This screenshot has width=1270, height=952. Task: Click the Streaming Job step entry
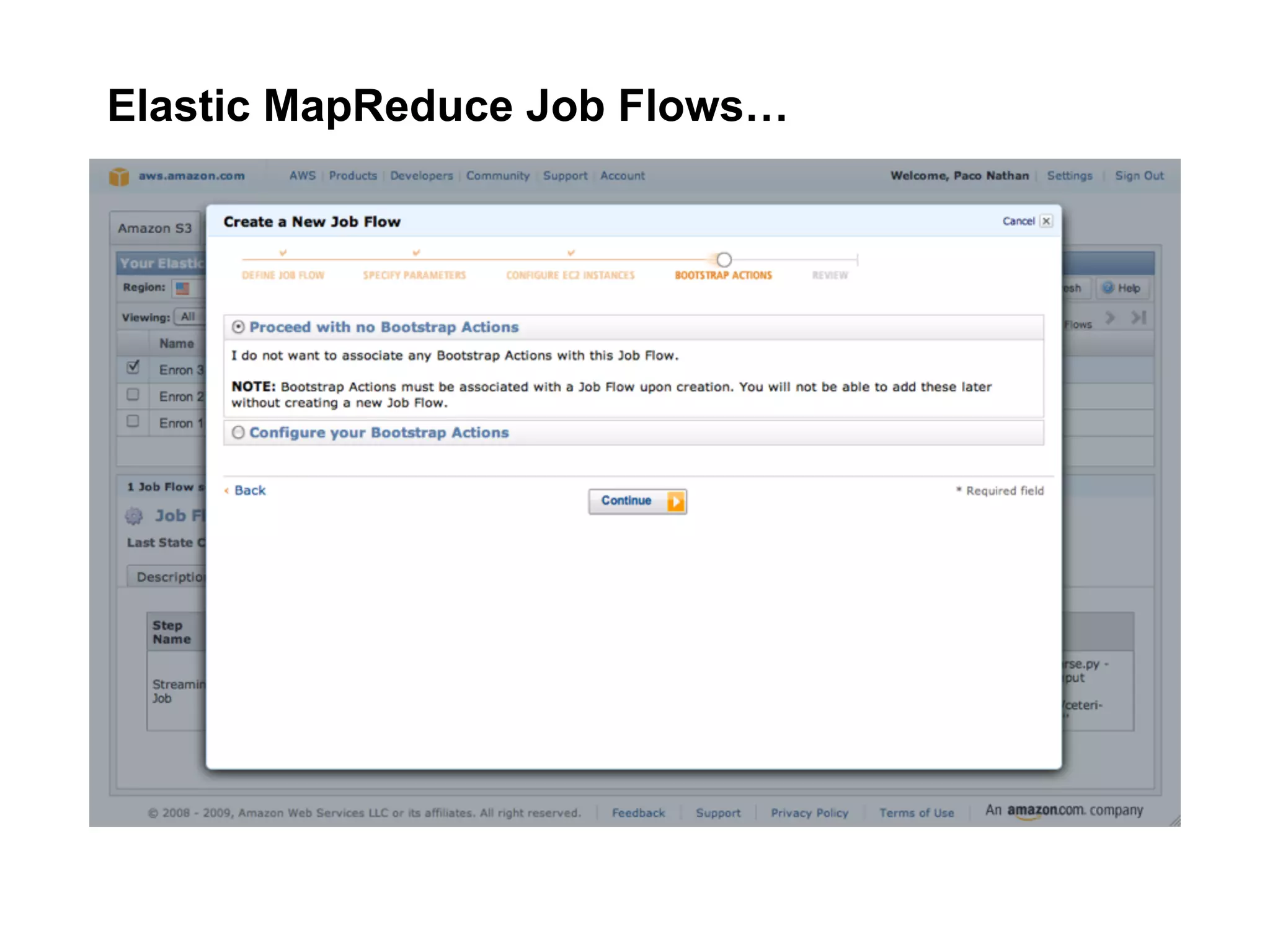click(178, 692)
